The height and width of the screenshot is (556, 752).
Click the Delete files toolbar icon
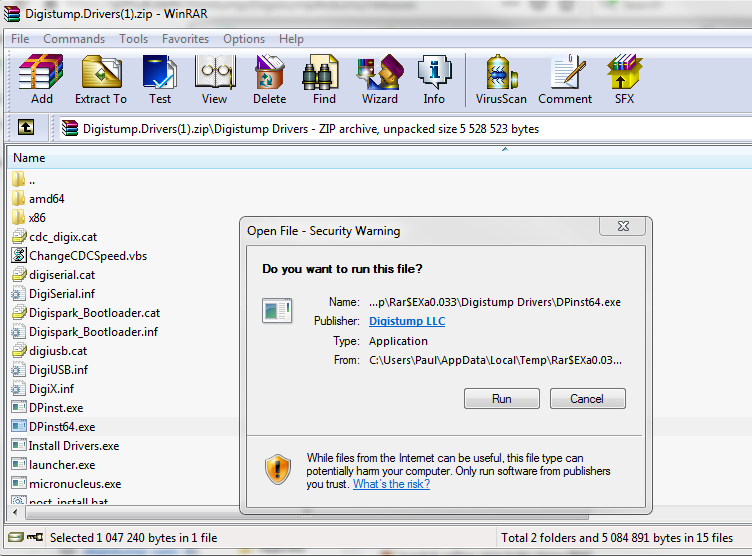269,79
